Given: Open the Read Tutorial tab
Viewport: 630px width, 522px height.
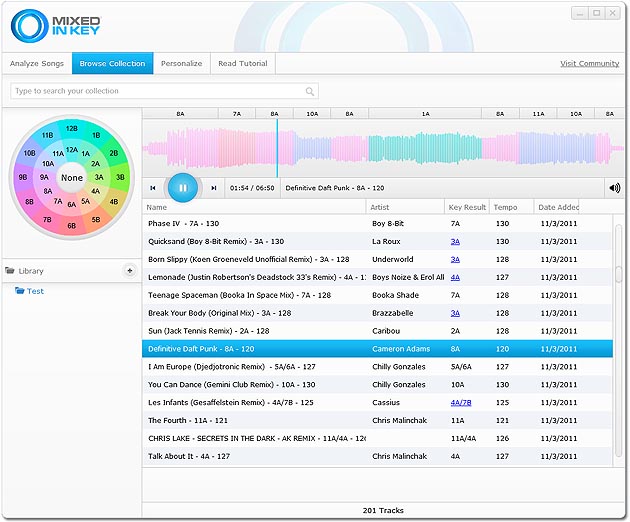Looking at the screenshot, I should click(243, 63).
